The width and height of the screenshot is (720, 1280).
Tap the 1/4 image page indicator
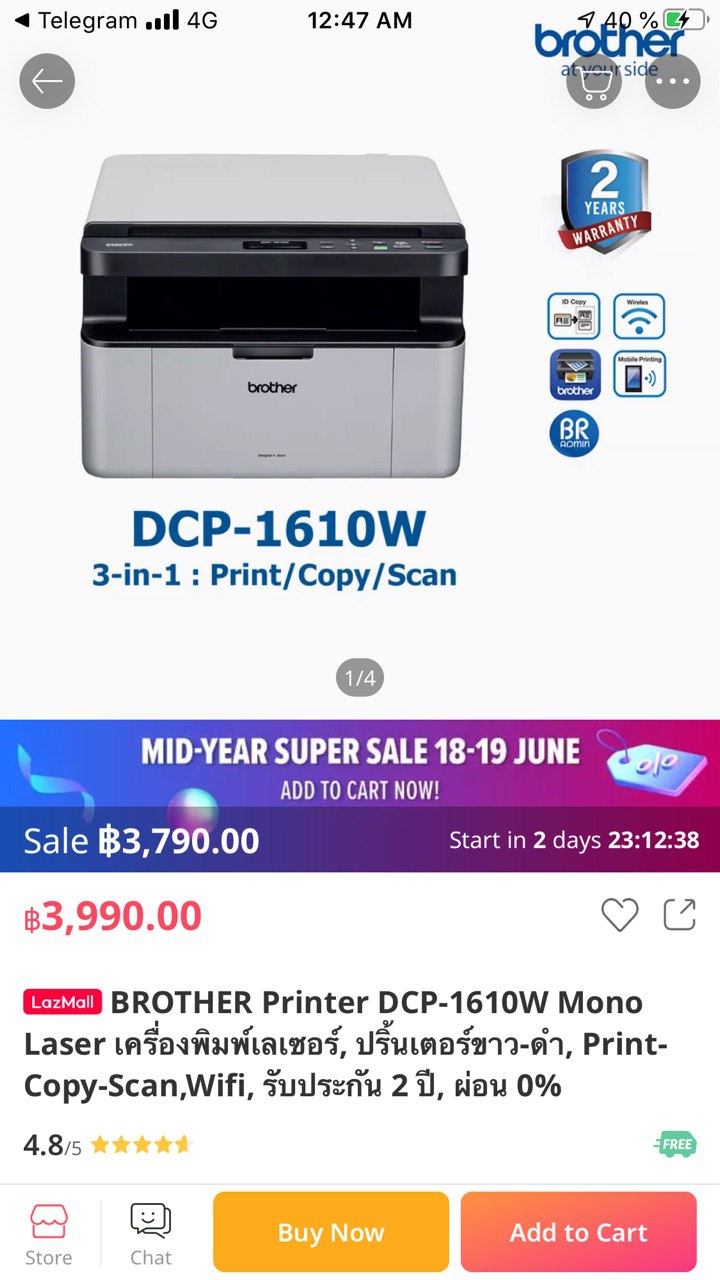point(360,678)
